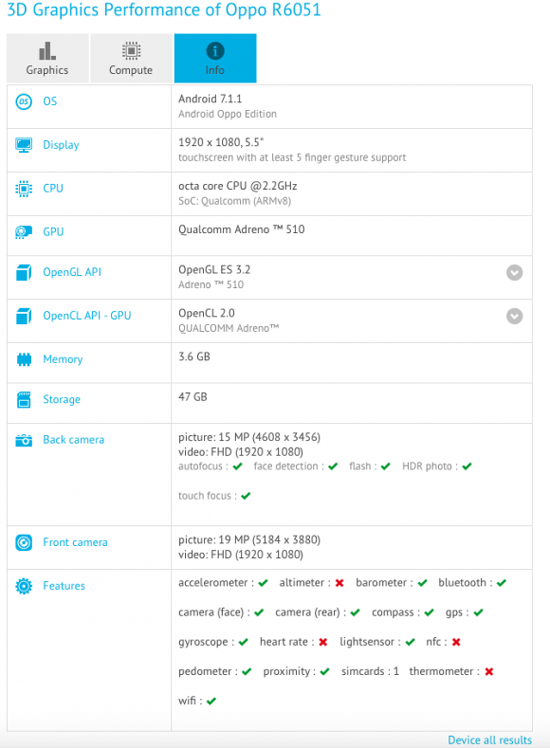Expand the OpenCL 2.0 details arrow

point(514,316)
